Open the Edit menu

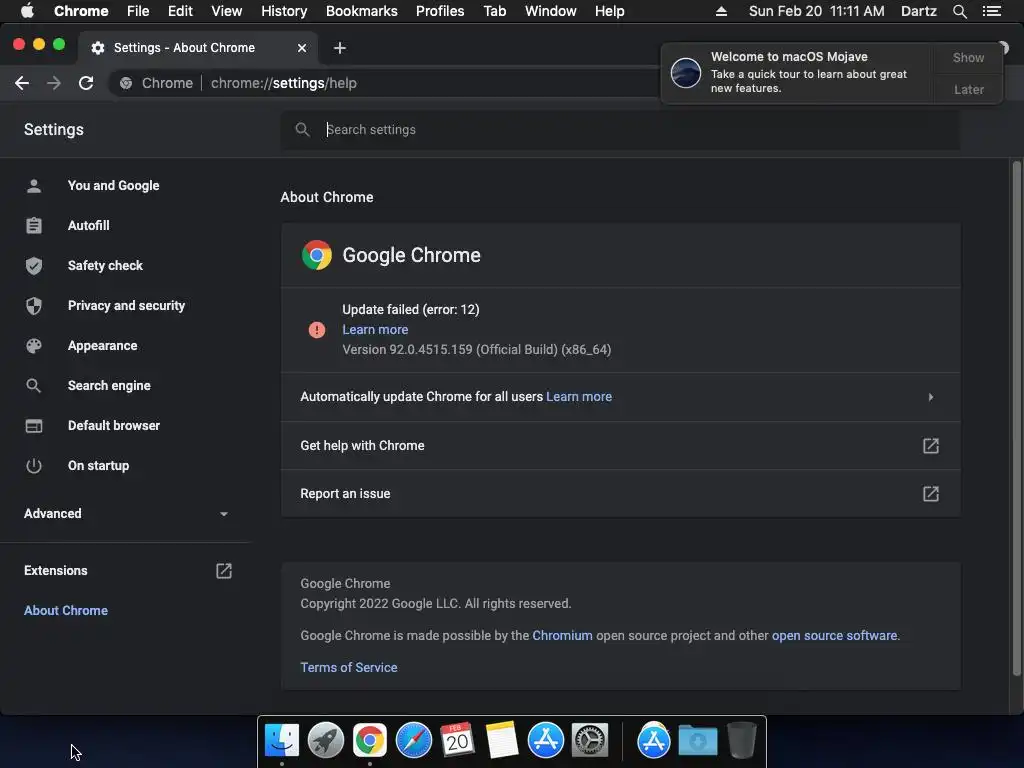coord(180,11)
